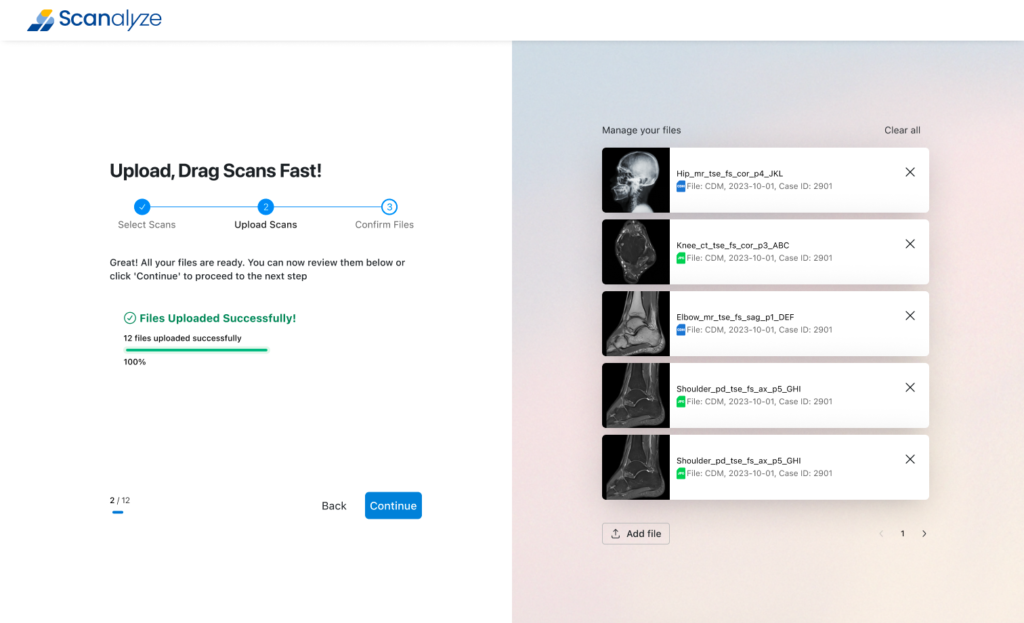This screenshot has height=623, width=1024.
Task: Click the blue file icon under Hip_mr_tse_fs_cor_p4_JKL
Action: tap(681, 186)
